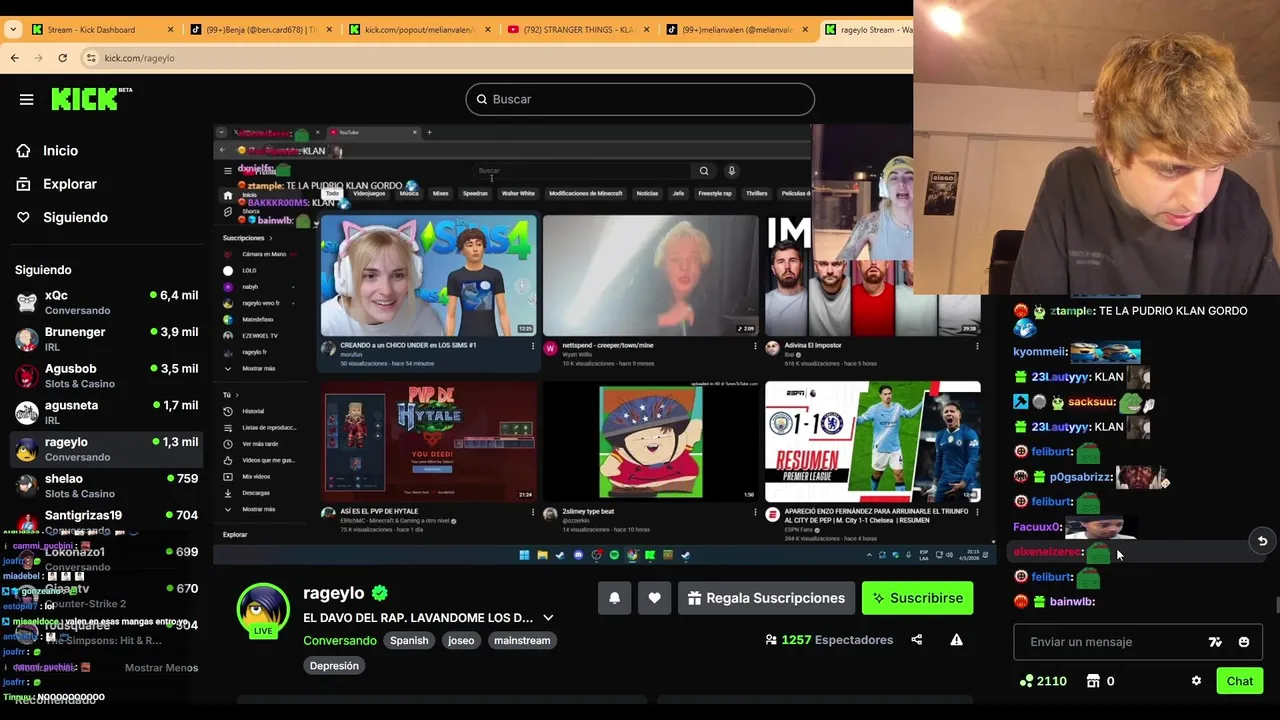Click the green Suscribirse button
Image resolution: width=1280 pixels, height=720 pixels.
pyautogui.click(x=917, y=598)
